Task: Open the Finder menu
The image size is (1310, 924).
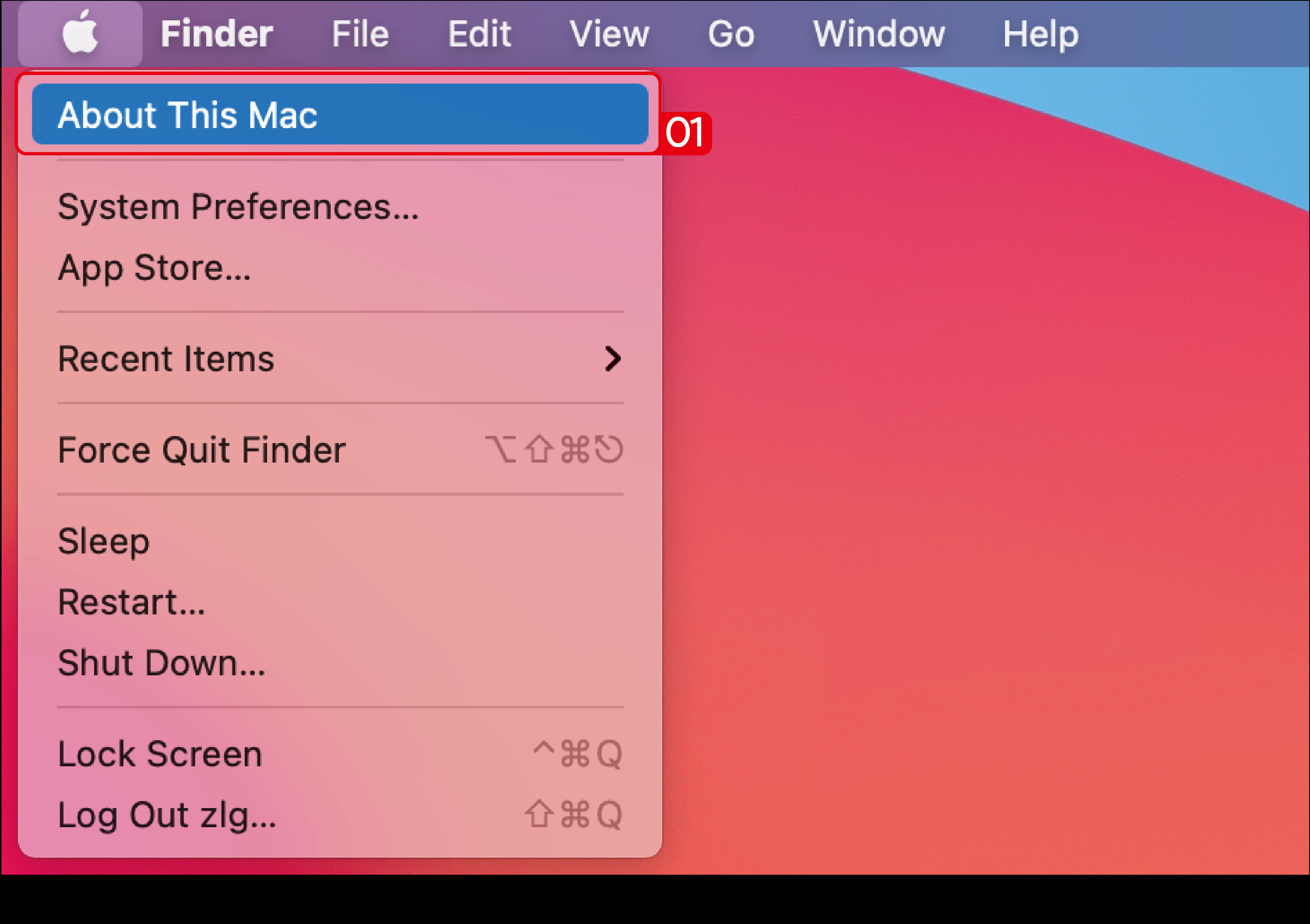Action: tap(217, 34)
